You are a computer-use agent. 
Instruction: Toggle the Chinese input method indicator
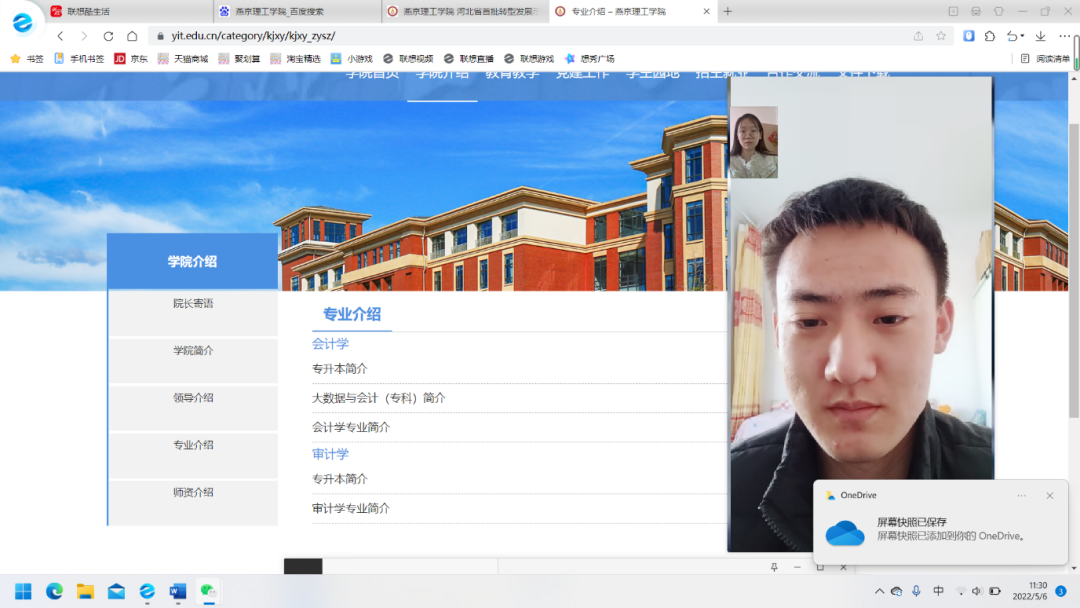[x=938, y=591]
